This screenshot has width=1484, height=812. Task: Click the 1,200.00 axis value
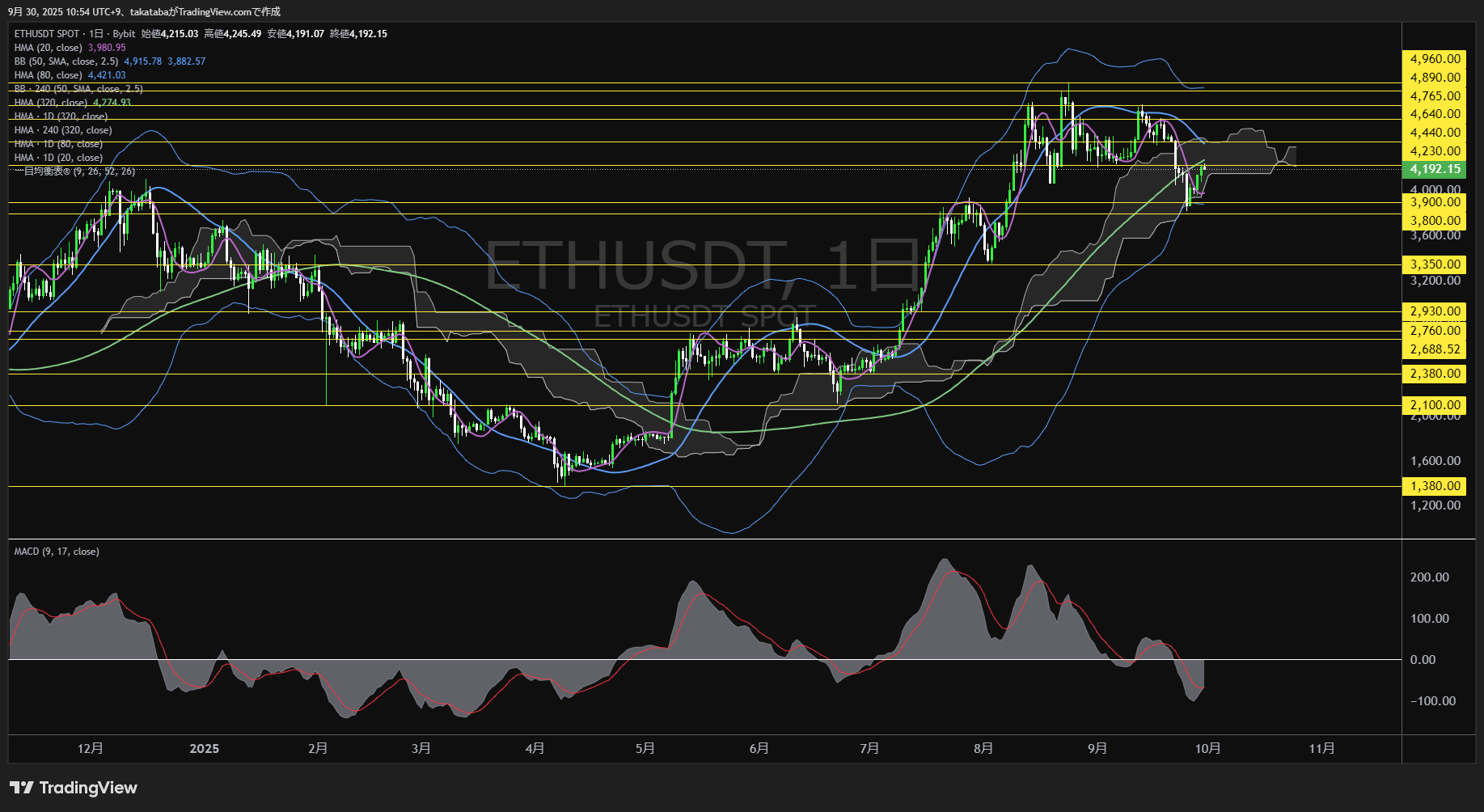[x=1435, y=505]
